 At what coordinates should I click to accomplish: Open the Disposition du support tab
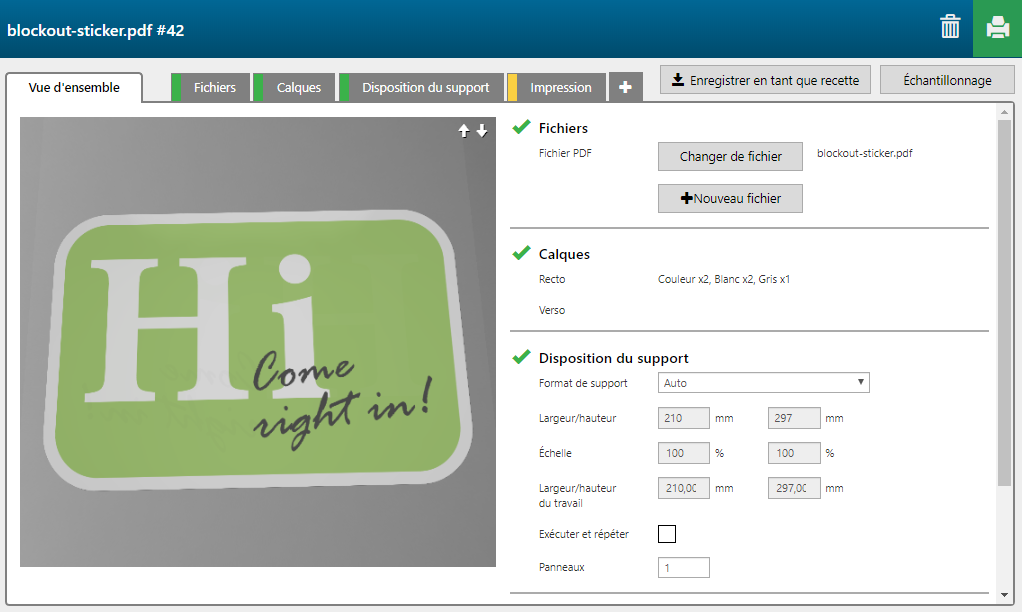(x=422, y=87)
